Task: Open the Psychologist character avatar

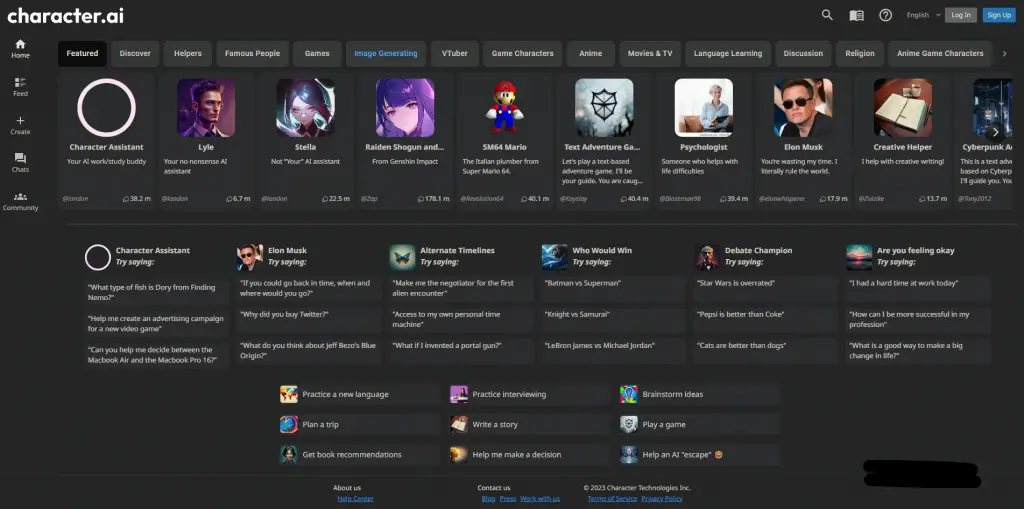Action: 703,108
